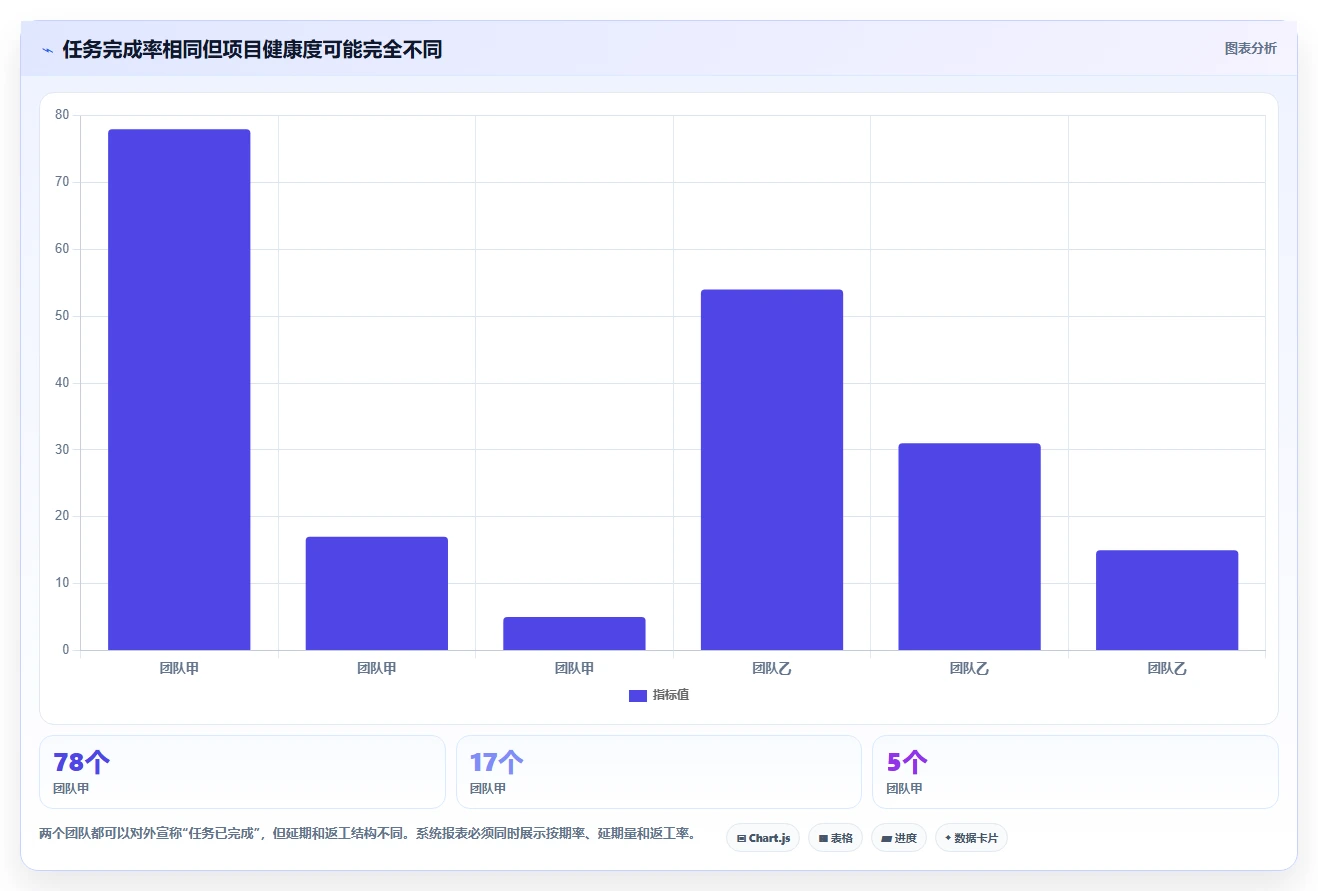Click the y-axis tick label 70
Viewport: 1318px width, 891px height.
pos(62,182)
